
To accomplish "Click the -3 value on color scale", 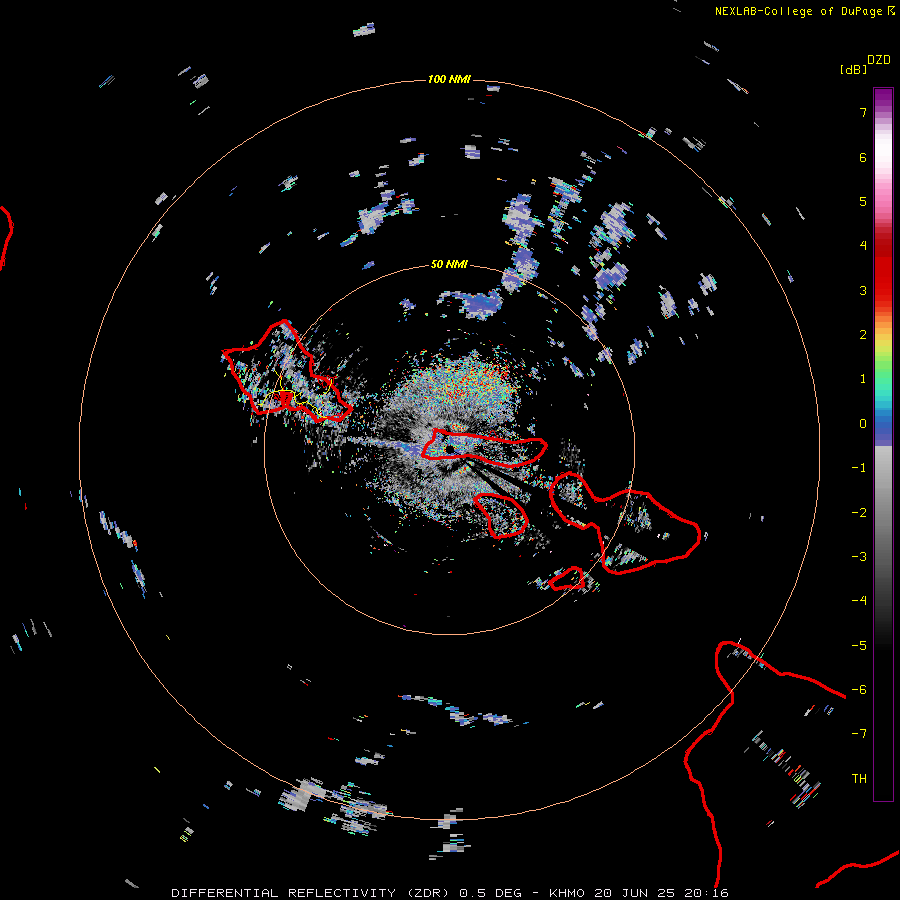I will pyautogui.click(x=859, y=557).
